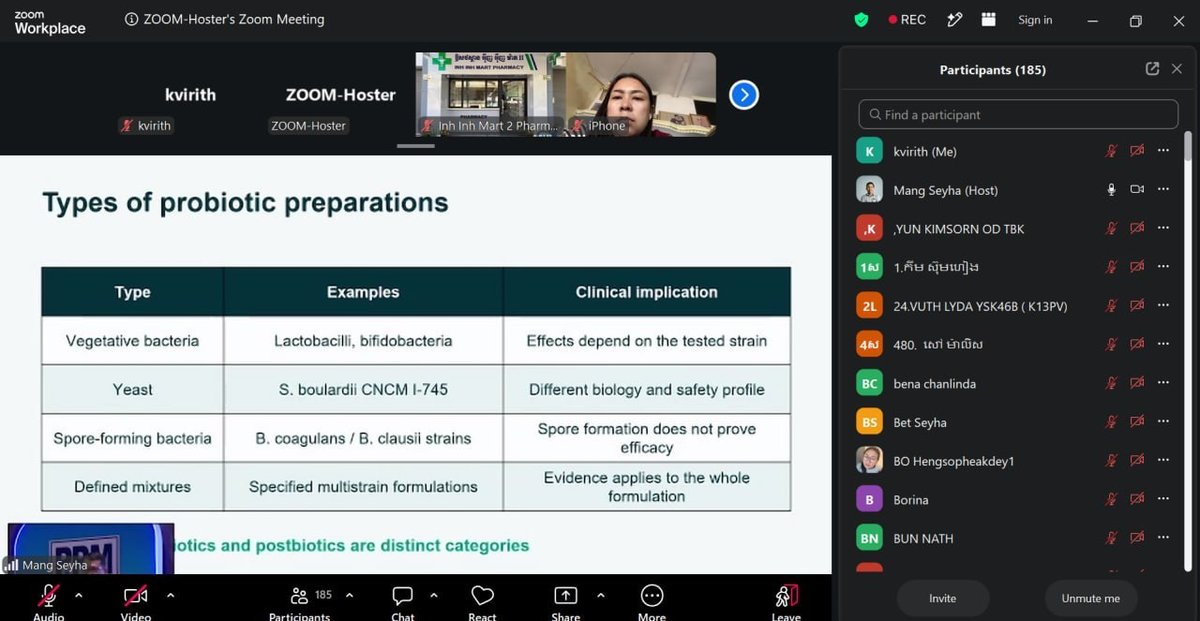Open options dots for Mang Seyha (Host)

[x=1163, y=189]
